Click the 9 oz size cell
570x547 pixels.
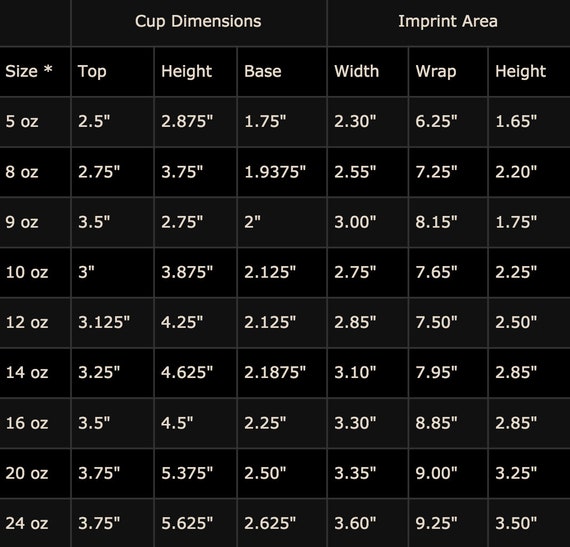tap(35, 222)
